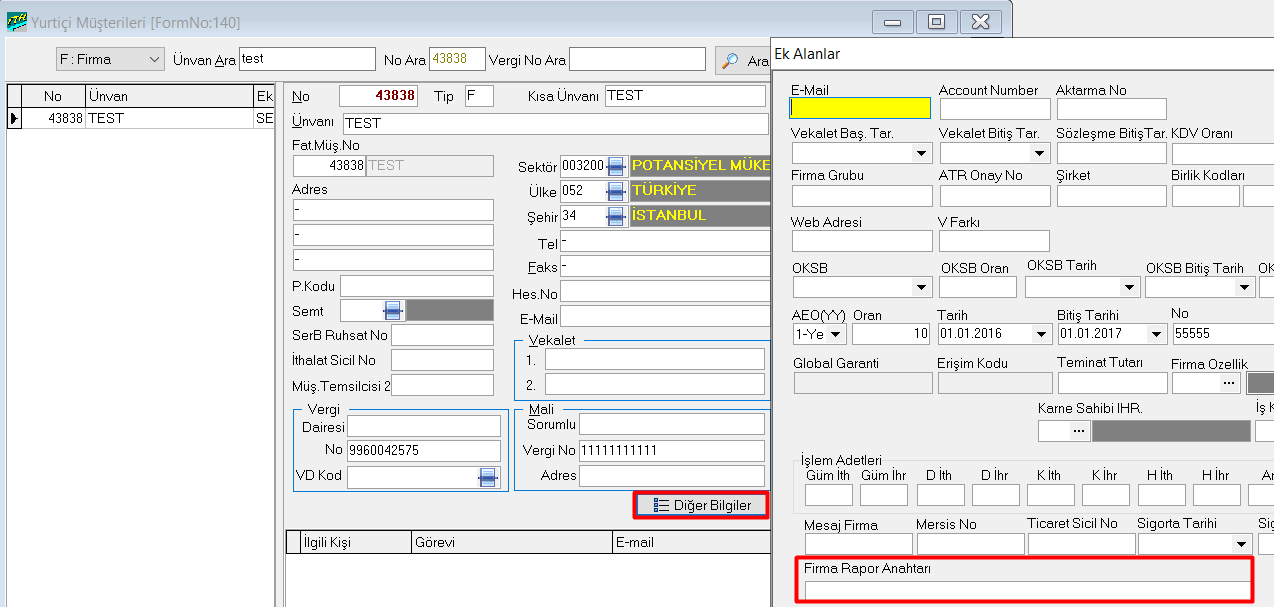Maximize the Yurtiçi Müşterileri window
Image resolution: width=1274 pixels, height=607 pixels.
click(936, 22)
